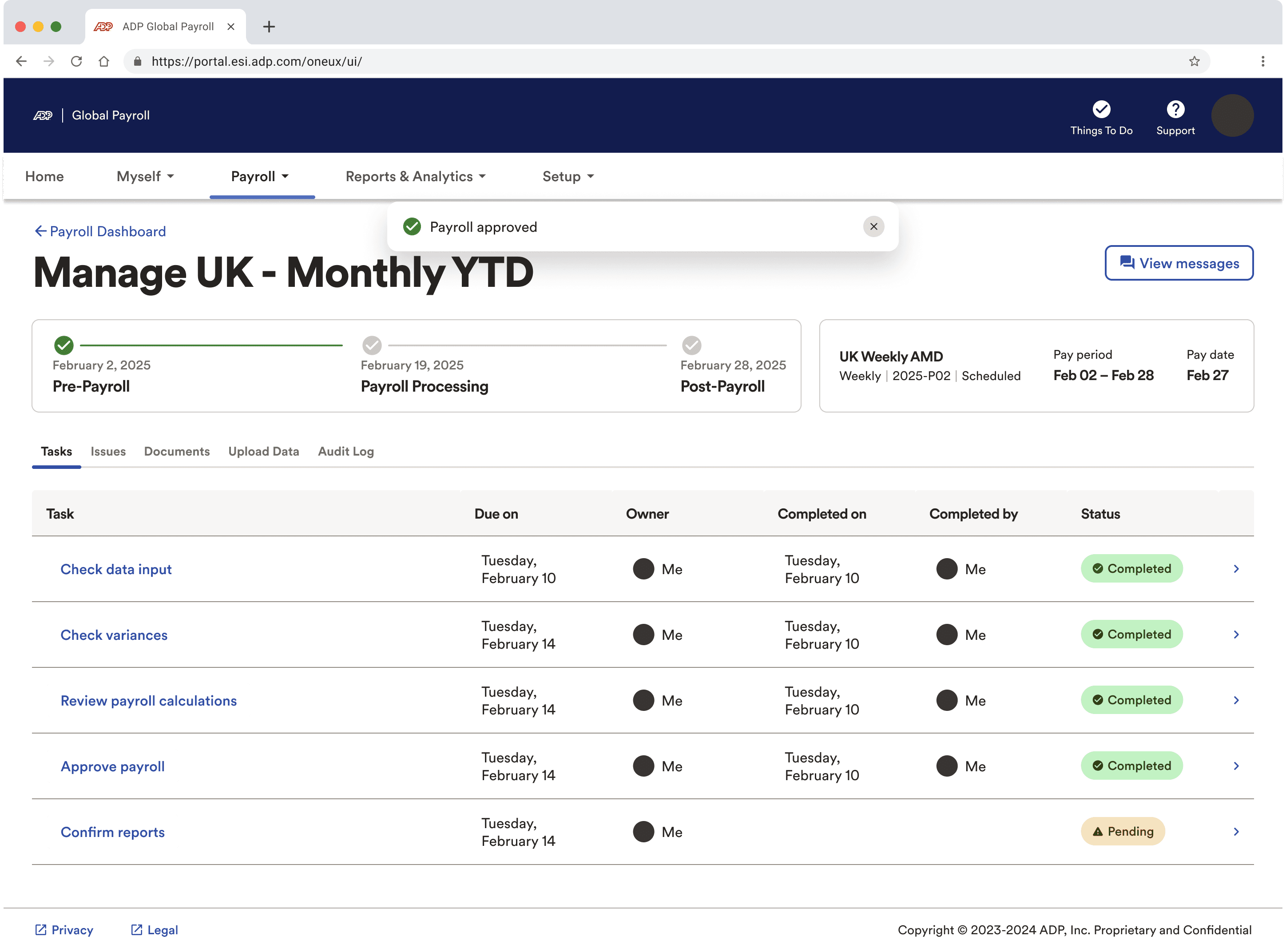Click the Support question mark icon
The height and width of the screenshot is (952, 1286).
tap(1175, 110)
